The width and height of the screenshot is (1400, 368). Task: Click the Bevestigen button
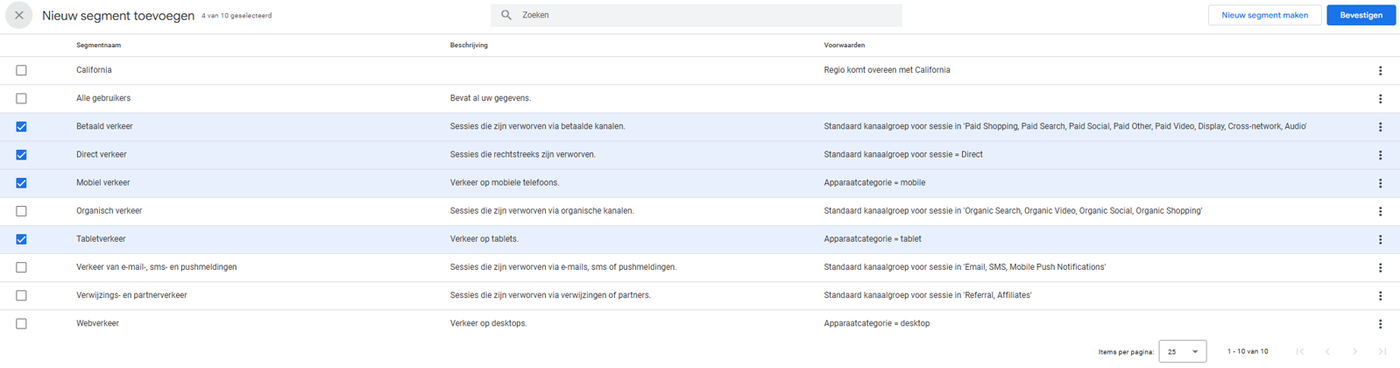point(1361,15)
